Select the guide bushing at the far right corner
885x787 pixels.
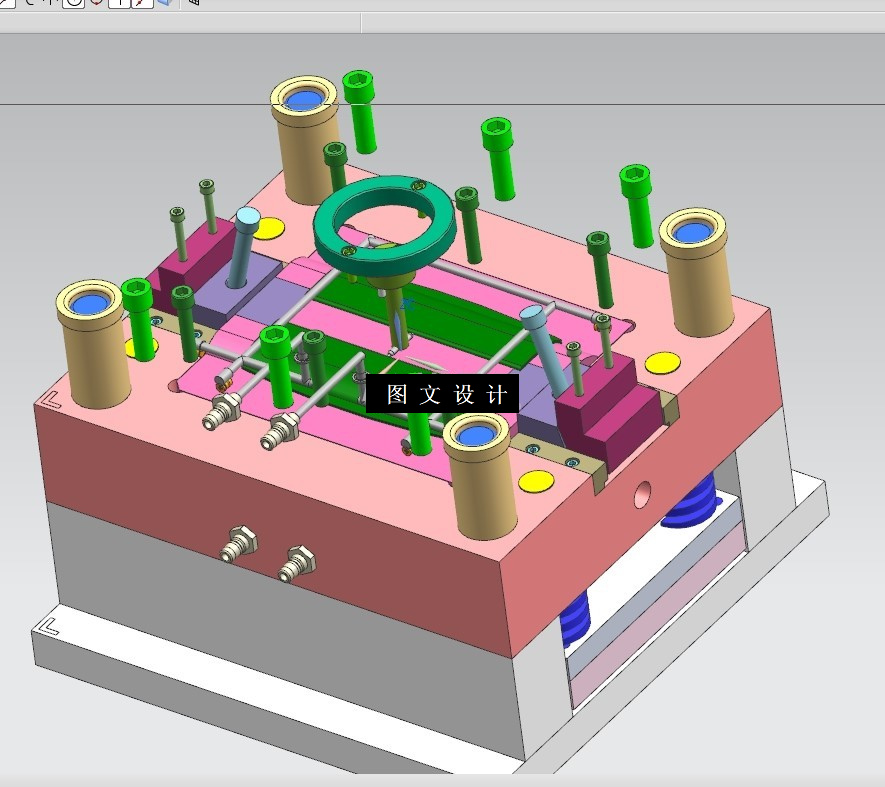click(696, 272)
